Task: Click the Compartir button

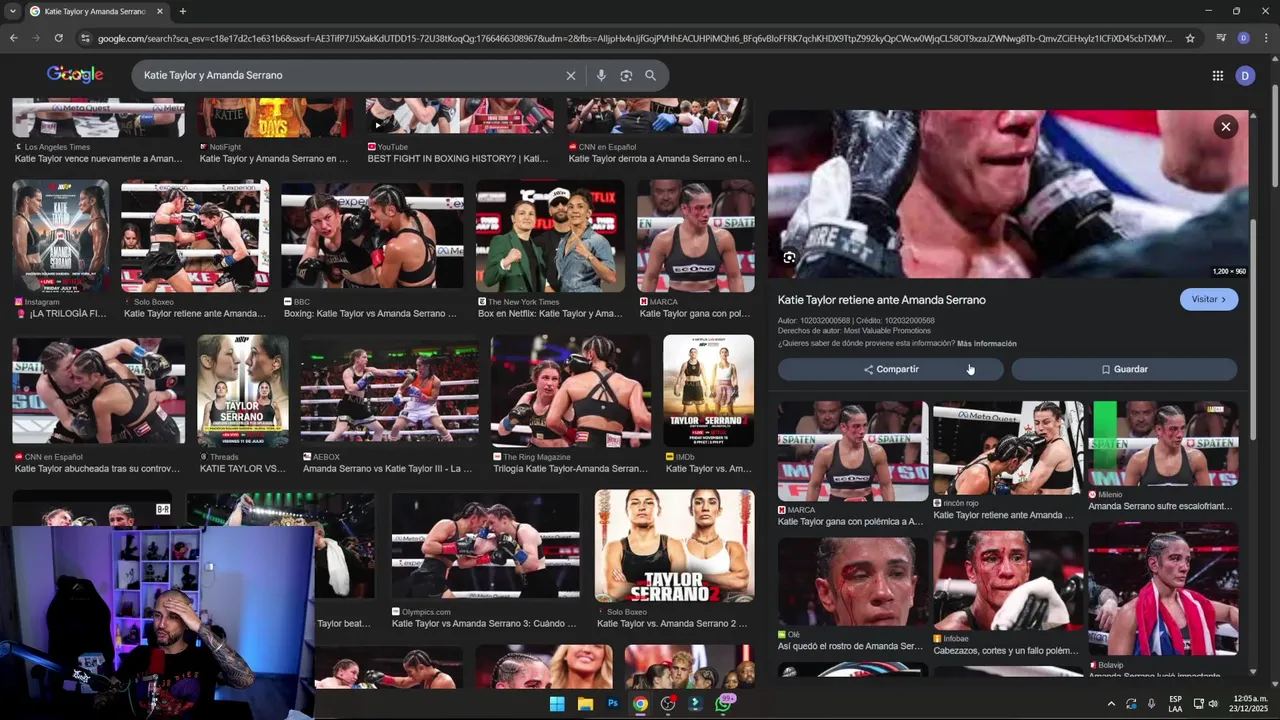Action: tap(891, 369)
